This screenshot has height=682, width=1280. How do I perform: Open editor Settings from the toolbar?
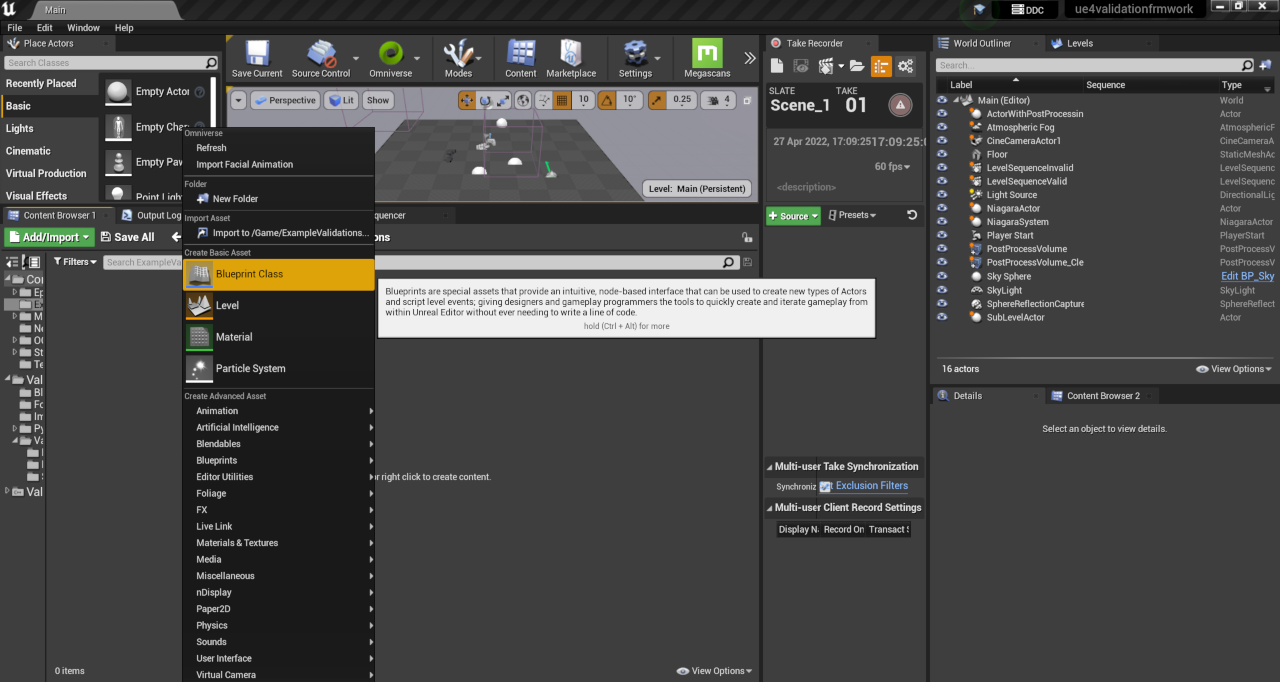tap(635, 58)
